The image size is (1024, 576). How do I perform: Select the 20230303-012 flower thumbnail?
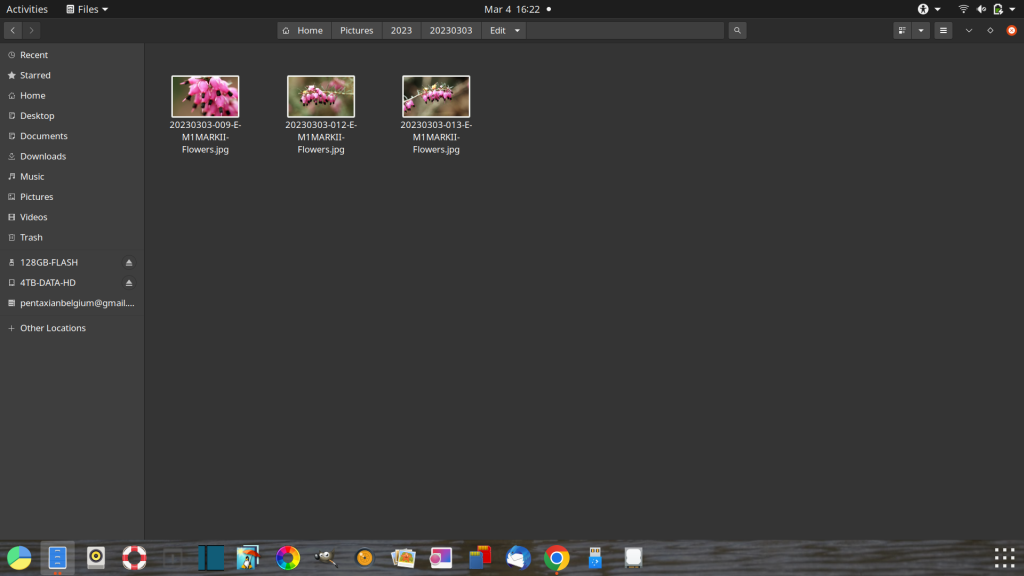[x=321, y=96]
